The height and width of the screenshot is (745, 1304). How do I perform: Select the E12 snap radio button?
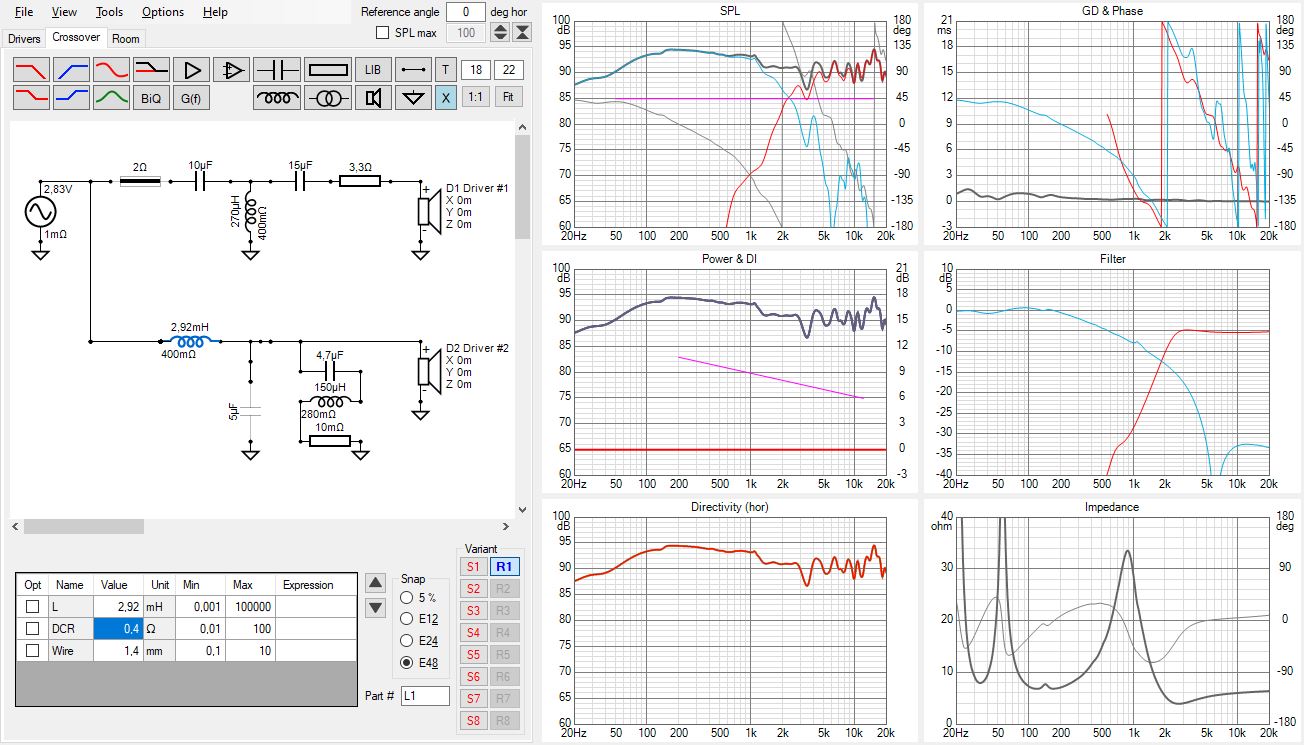tap(406, 620)
